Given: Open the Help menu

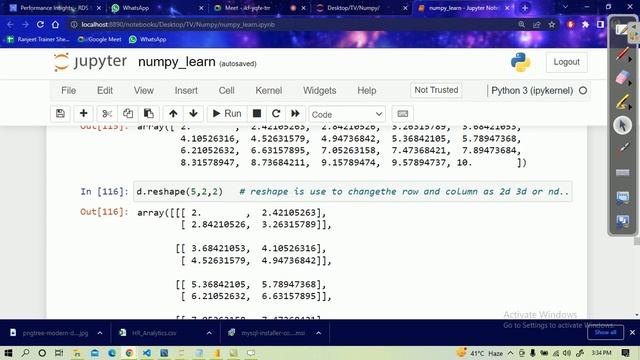Looking at the screenshot, I should click(x=367, y=91).
